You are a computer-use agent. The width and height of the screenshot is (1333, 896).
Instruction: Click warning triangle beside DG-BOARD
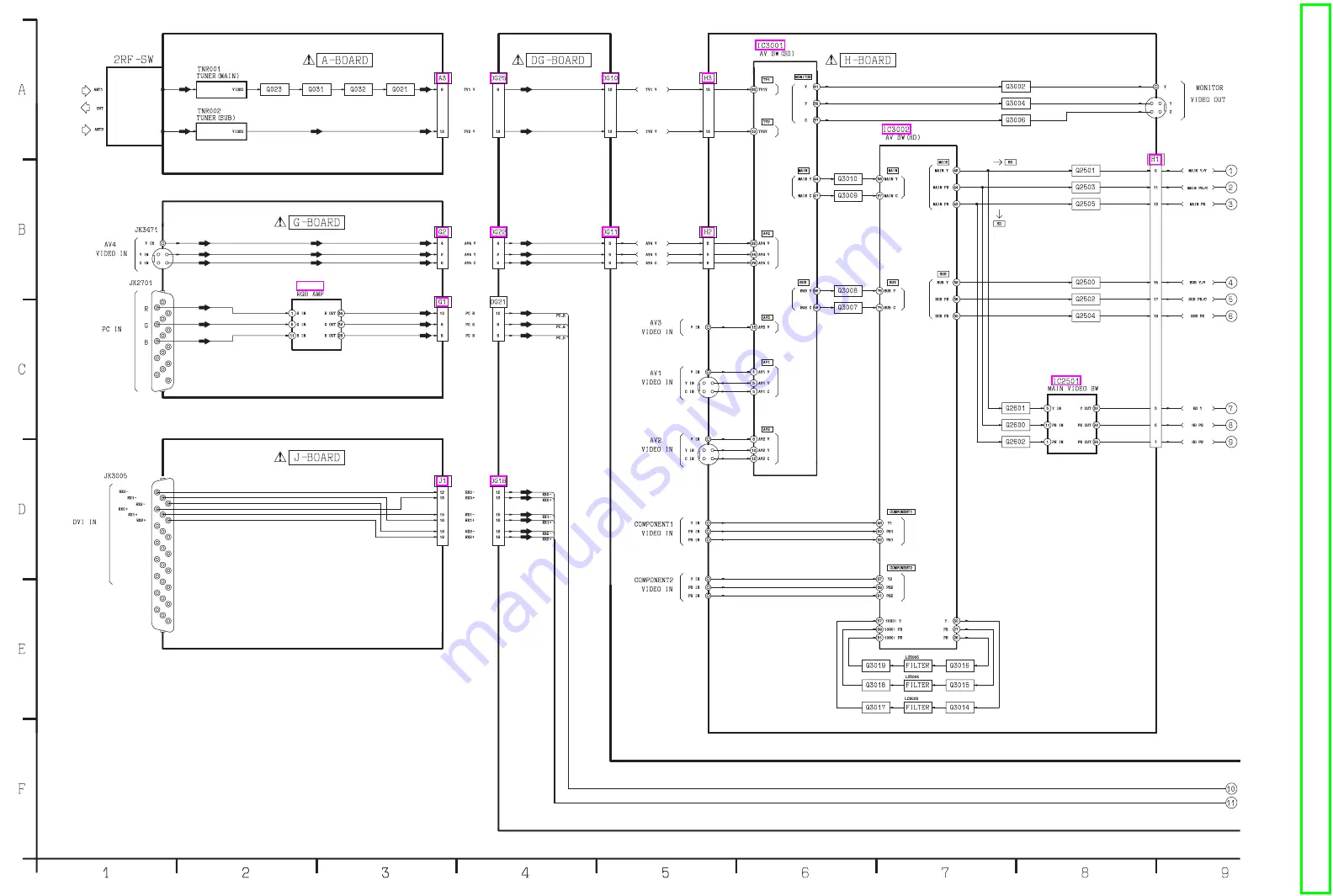518,61
